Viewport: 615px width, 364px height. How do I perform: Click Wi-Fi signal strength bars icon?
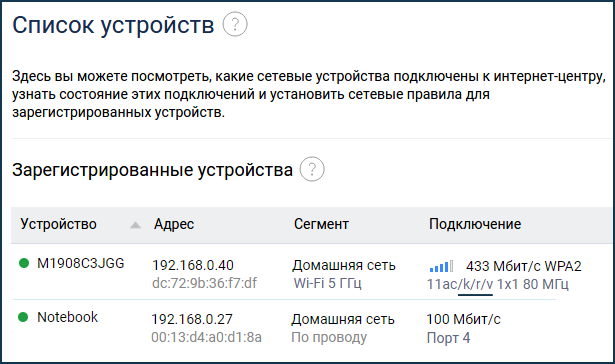coord(441,266)
